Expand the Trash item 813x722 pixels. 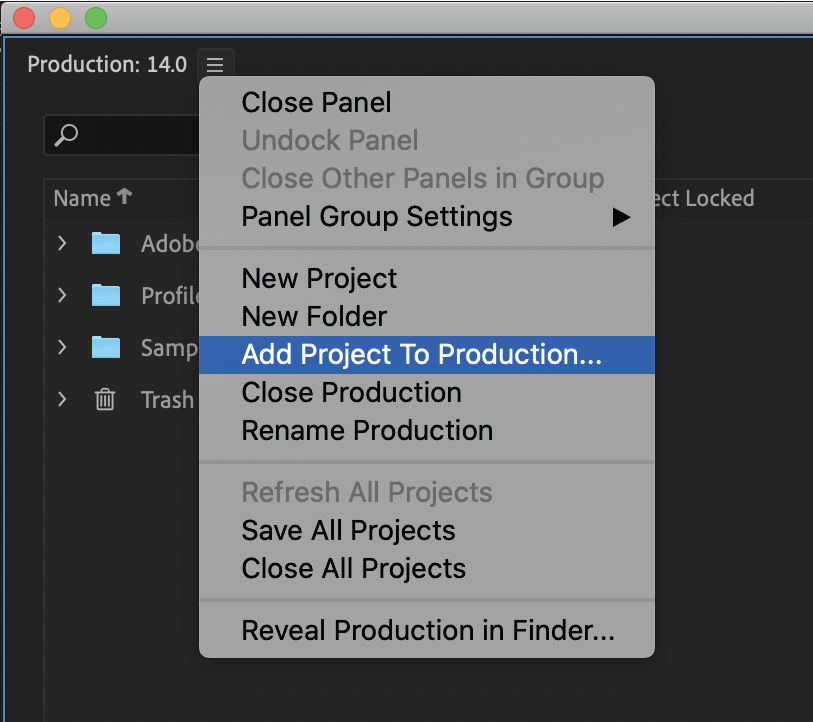click(x=61, y=399)
